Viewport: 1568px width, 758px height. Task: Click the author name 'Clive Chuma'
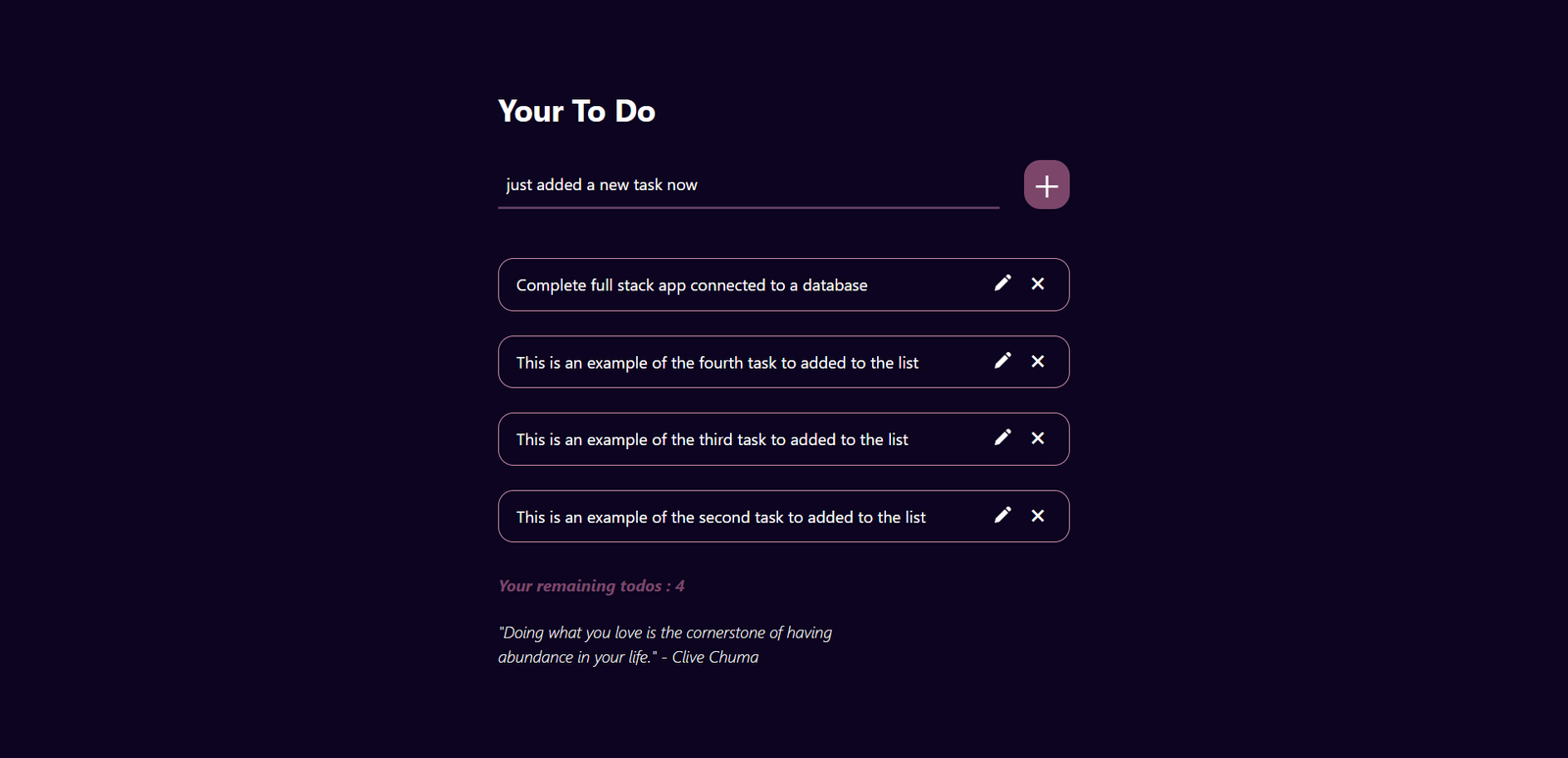pyautogui.click(x=715, y=658)
